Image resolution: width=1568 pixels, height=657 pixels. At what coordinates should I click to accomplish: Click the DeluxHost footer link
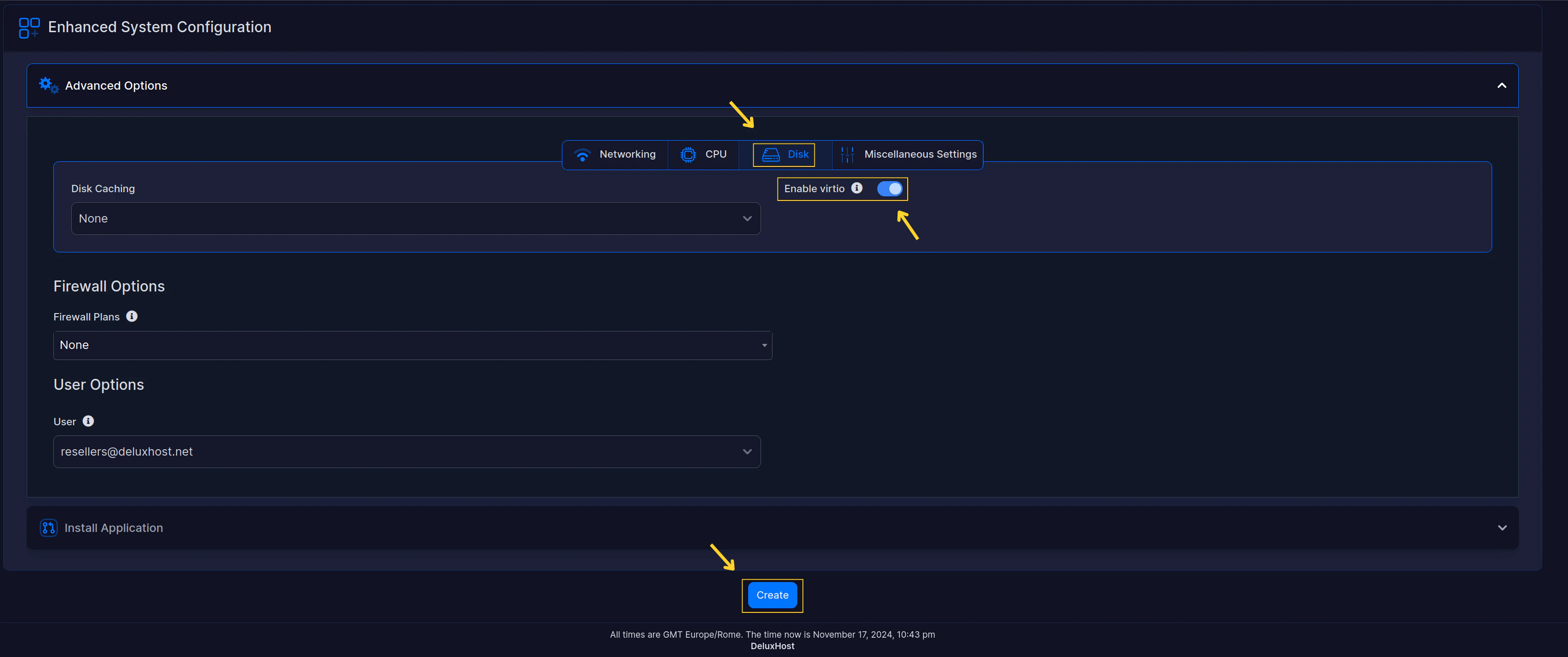pos(772,646)
